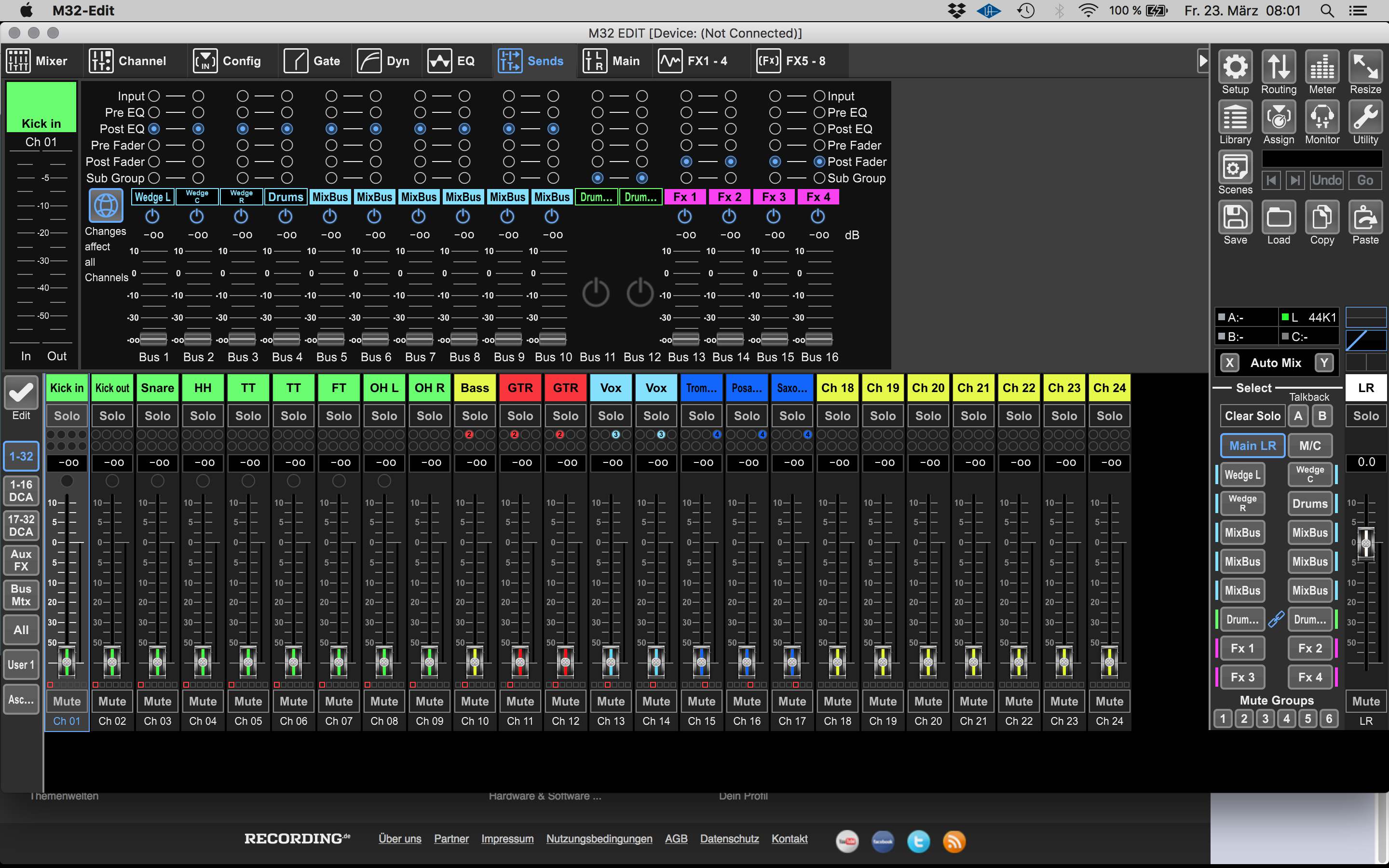Toggle Solo on Kick in channel

pyautogui.click(x=67, y=416)
